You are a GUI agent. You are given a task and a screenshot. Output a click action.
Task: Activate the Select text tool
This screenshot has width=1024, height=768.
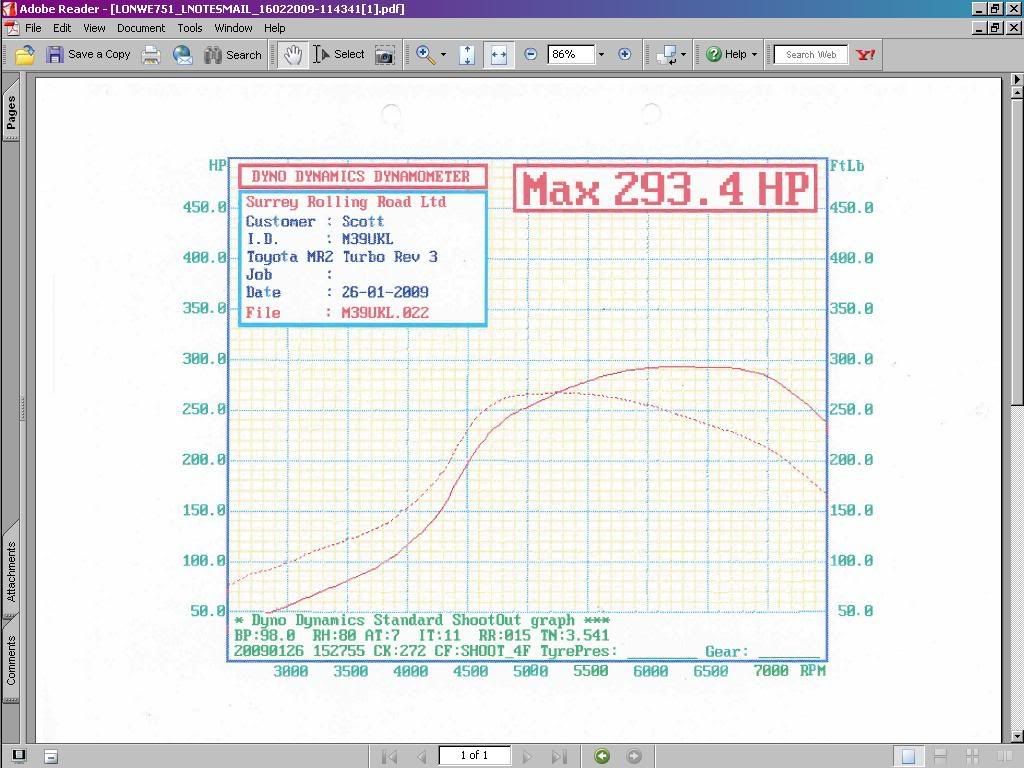click(338, 55)
